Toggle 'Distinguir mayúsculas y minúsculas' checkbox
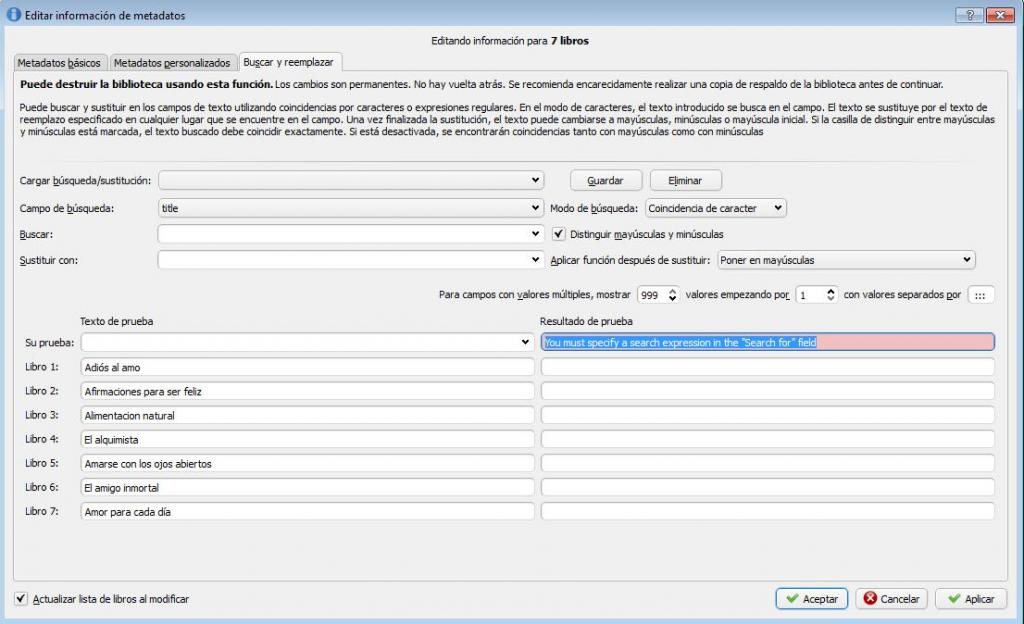This screenshot has height=624, width=1024. coord(559,234)
